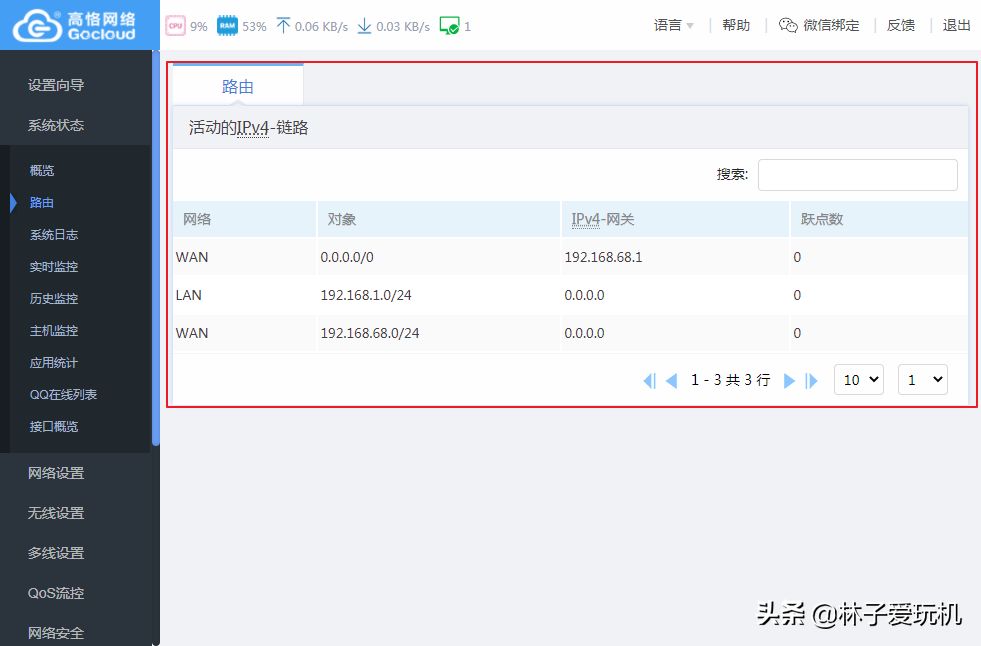
Task: Click the 192.168.68.1 gateway cell
Action: point(603,257)
